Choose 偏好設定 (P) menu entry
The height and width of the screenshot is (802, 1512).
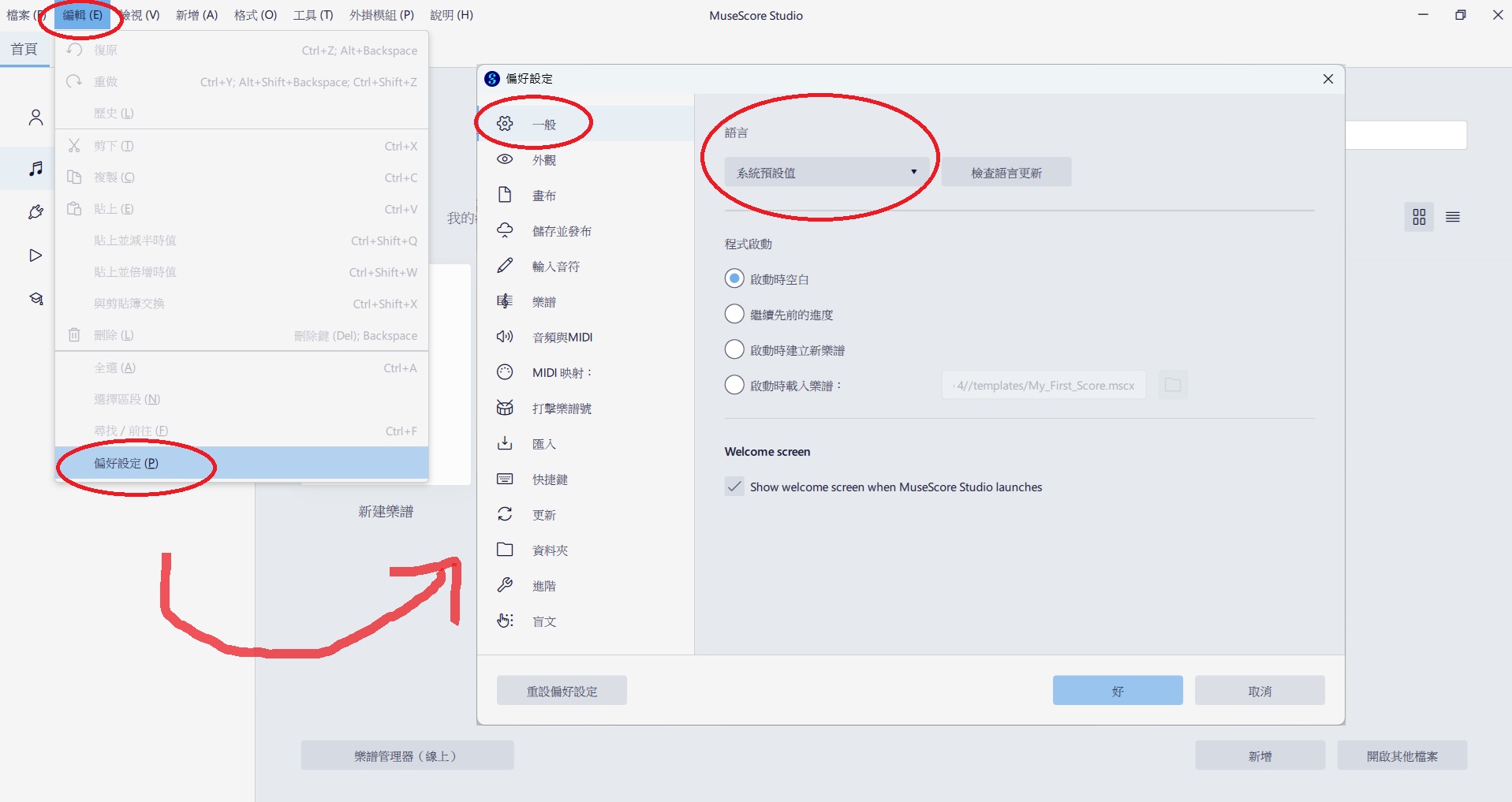tap(126, 463)
